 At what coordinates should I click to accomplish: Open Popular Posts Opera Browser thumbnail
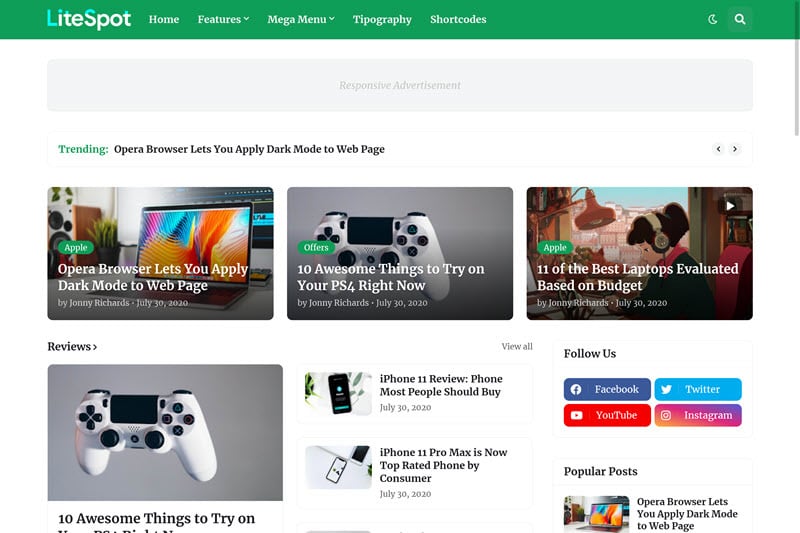[596, 514]
